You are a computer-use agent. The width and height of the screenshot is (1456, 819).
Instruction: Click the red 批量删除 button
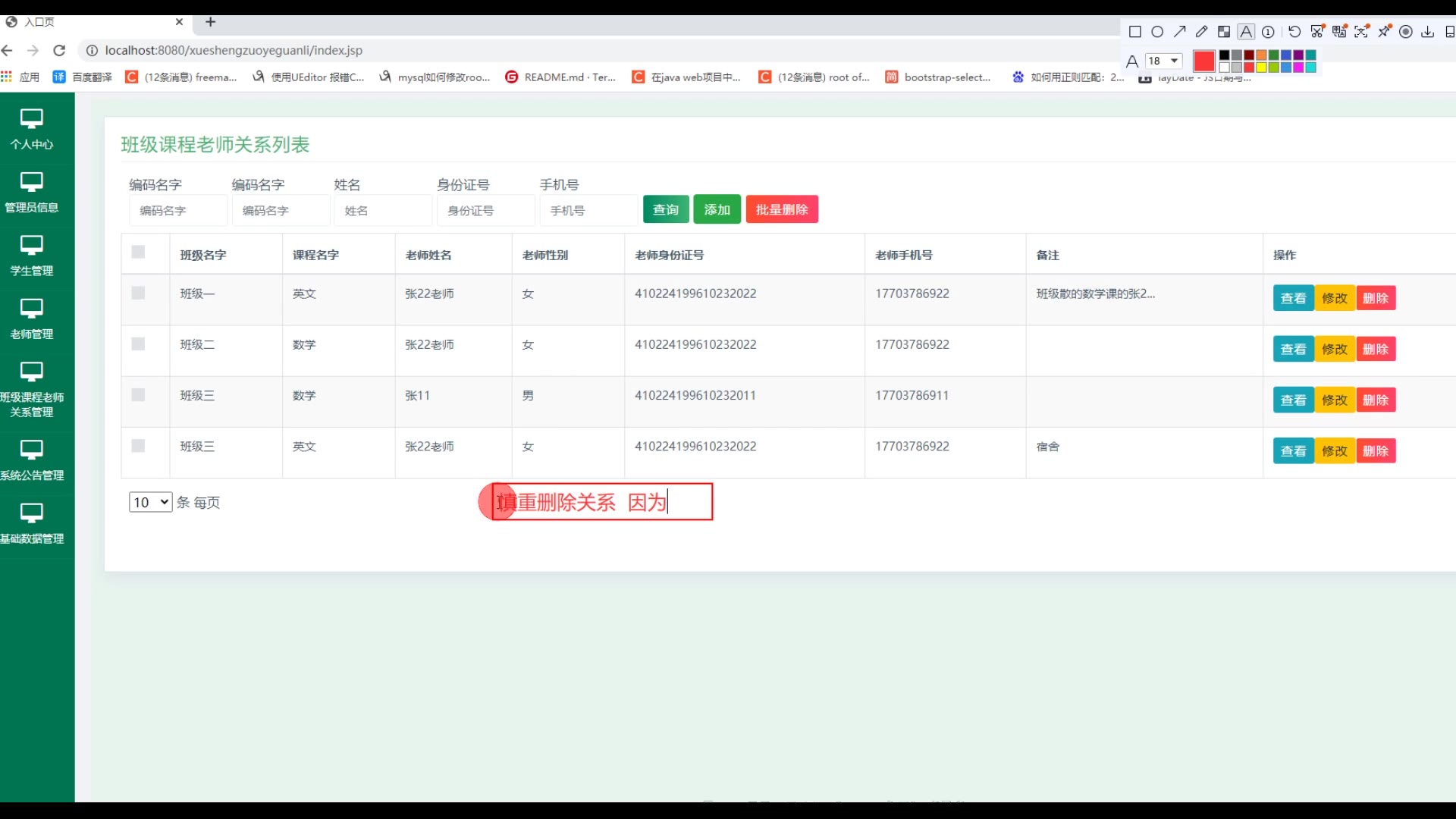(x=782, y=209)
